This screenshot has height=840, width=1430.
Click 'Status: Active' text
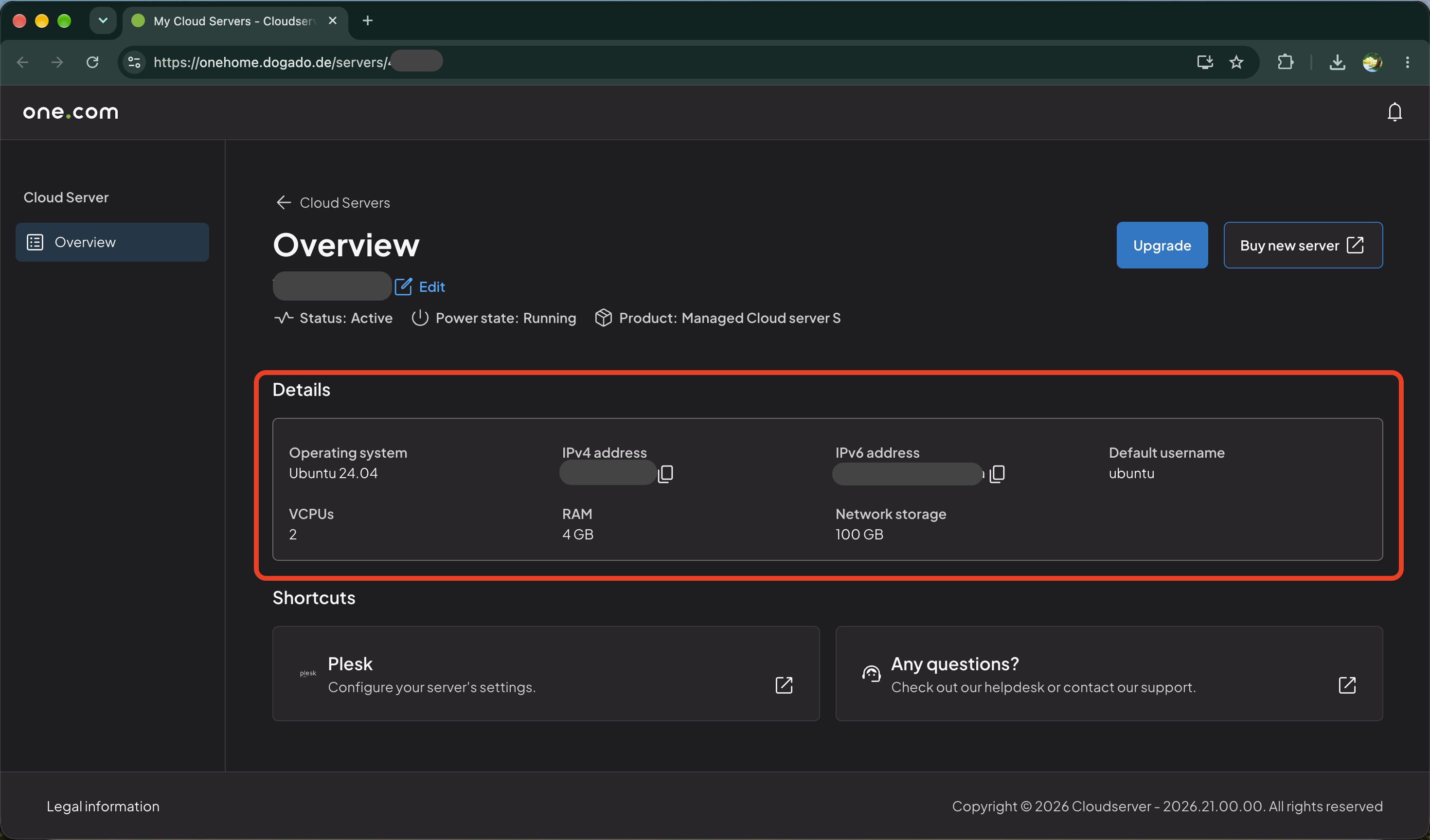(345, 318)
